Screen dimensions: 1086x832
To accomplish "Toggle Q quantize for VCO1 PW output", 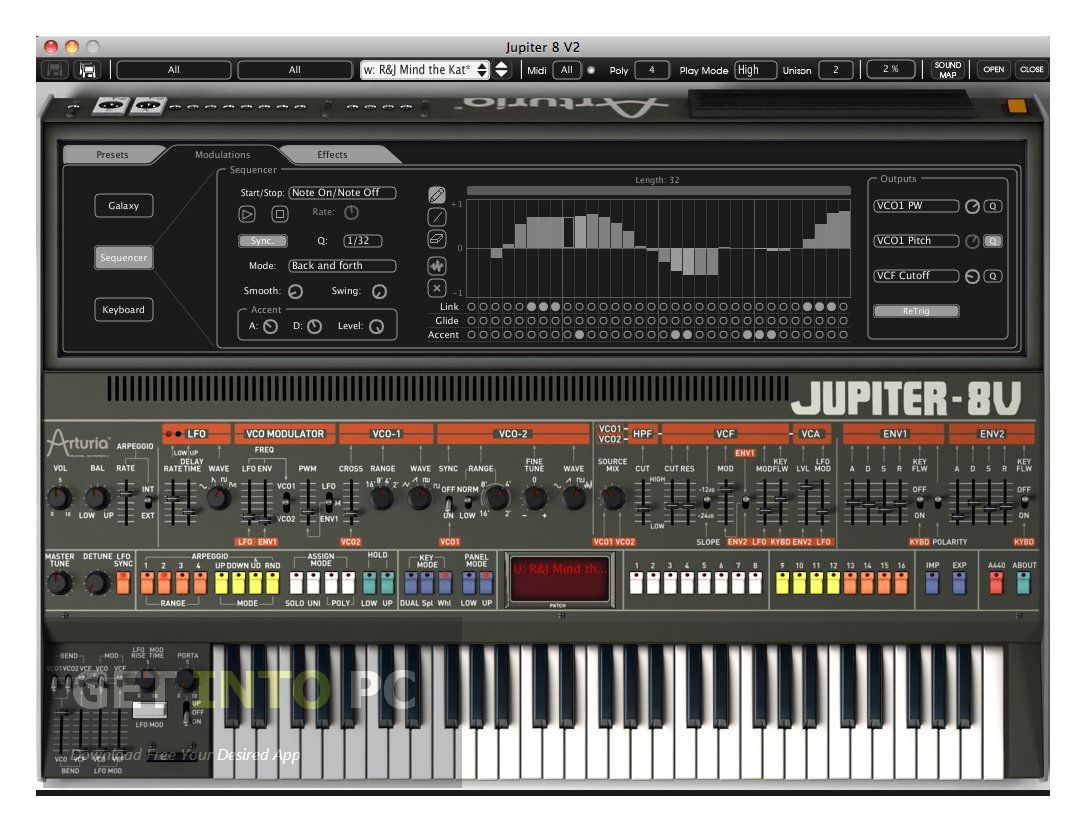I will click(x=993, y=206).
